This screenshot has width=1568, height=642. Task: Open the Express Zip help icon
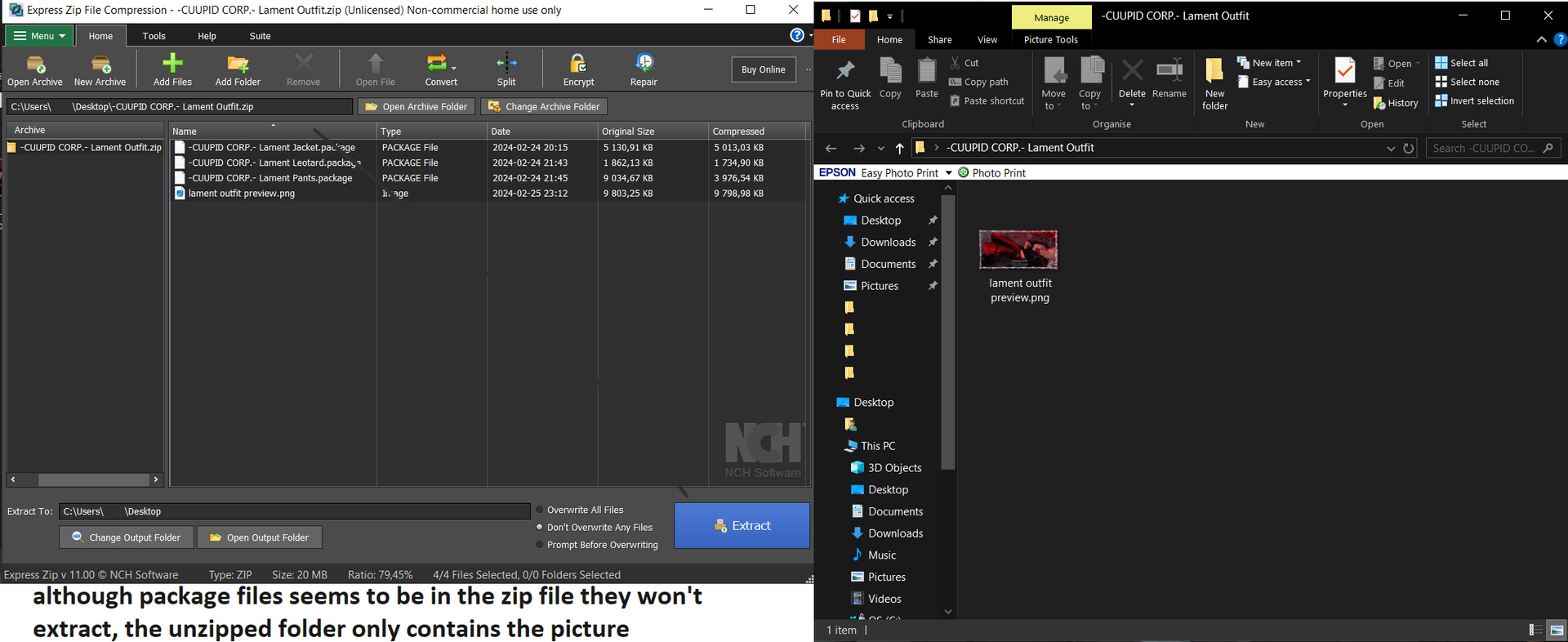click(x=797, y=35)
